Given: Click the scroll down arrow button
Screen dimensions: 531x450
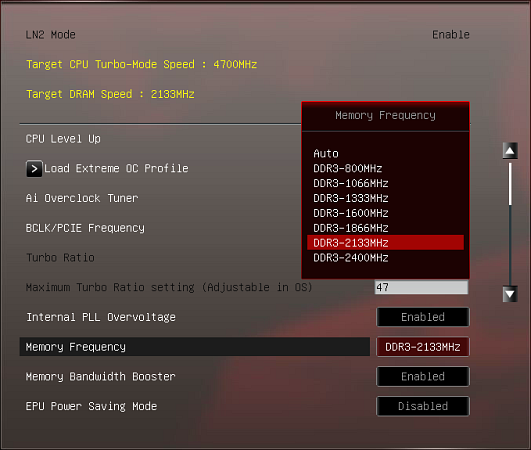Looking at the screenshot, I should coord(510,294).
